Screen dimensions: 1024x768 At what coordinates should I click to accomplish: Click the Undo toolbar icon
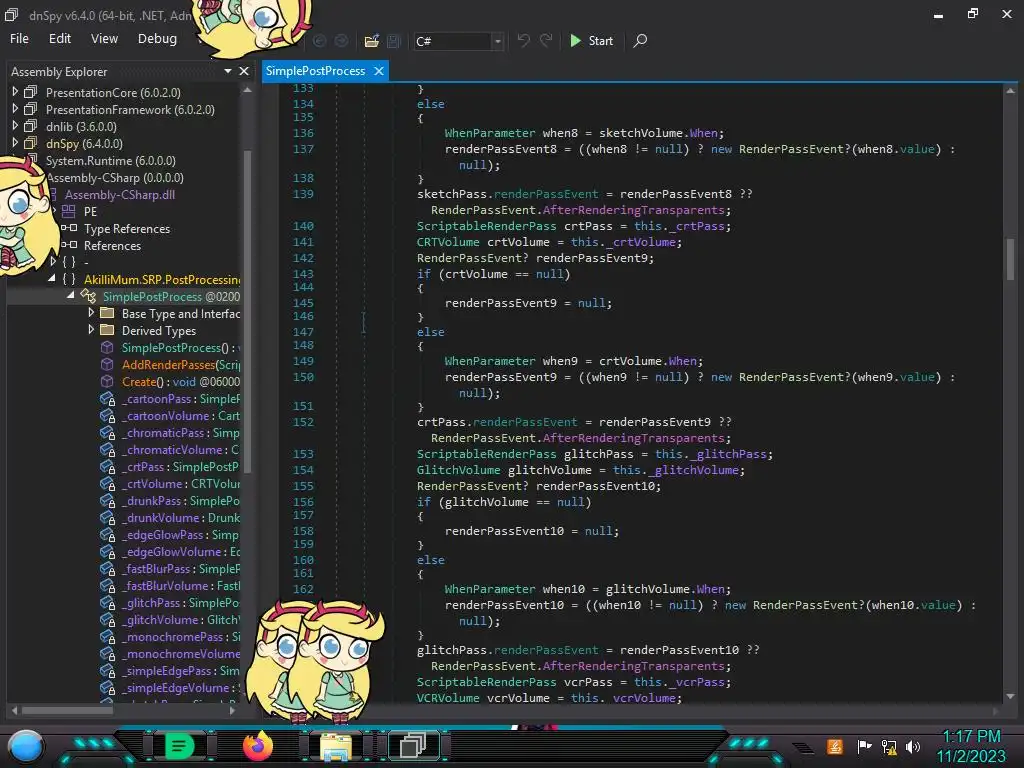[523, 40]
